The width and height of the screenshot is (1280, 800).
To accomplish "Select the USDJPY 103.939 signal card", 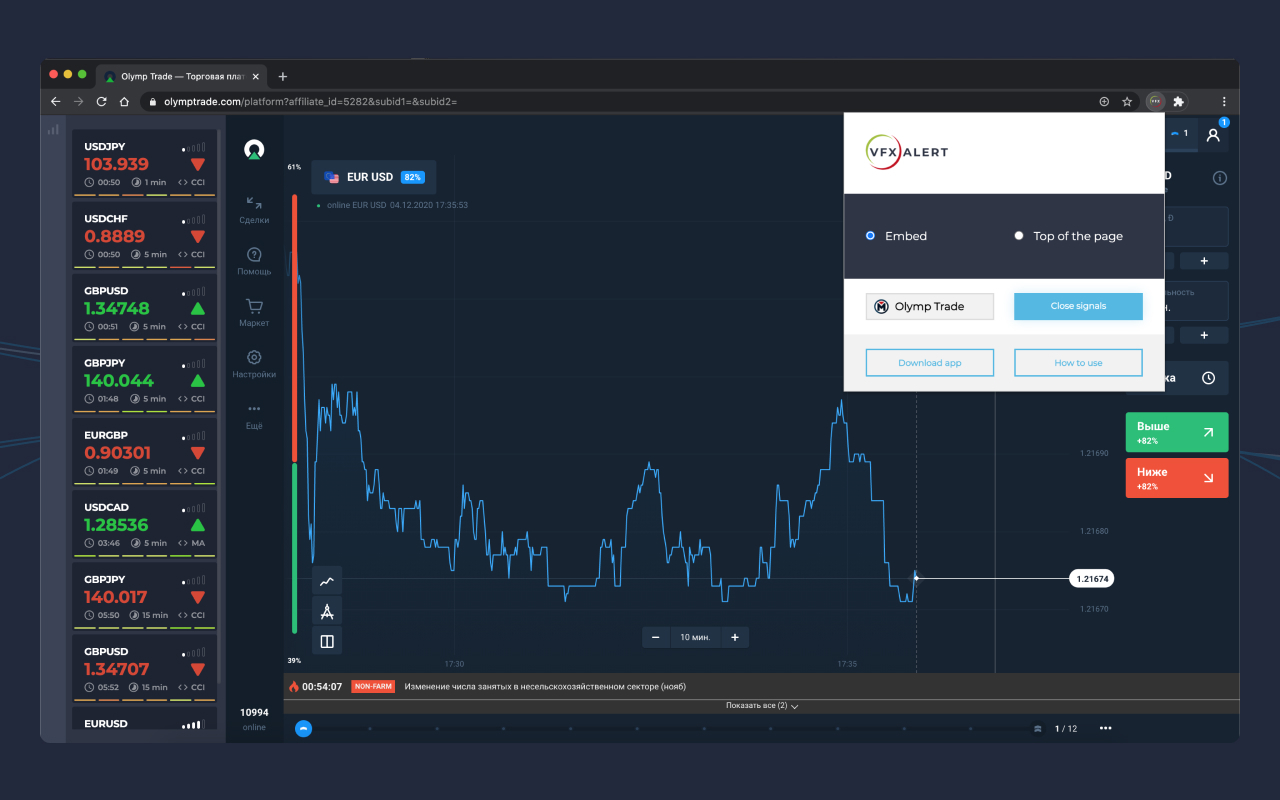I will [x=145, y=164].
